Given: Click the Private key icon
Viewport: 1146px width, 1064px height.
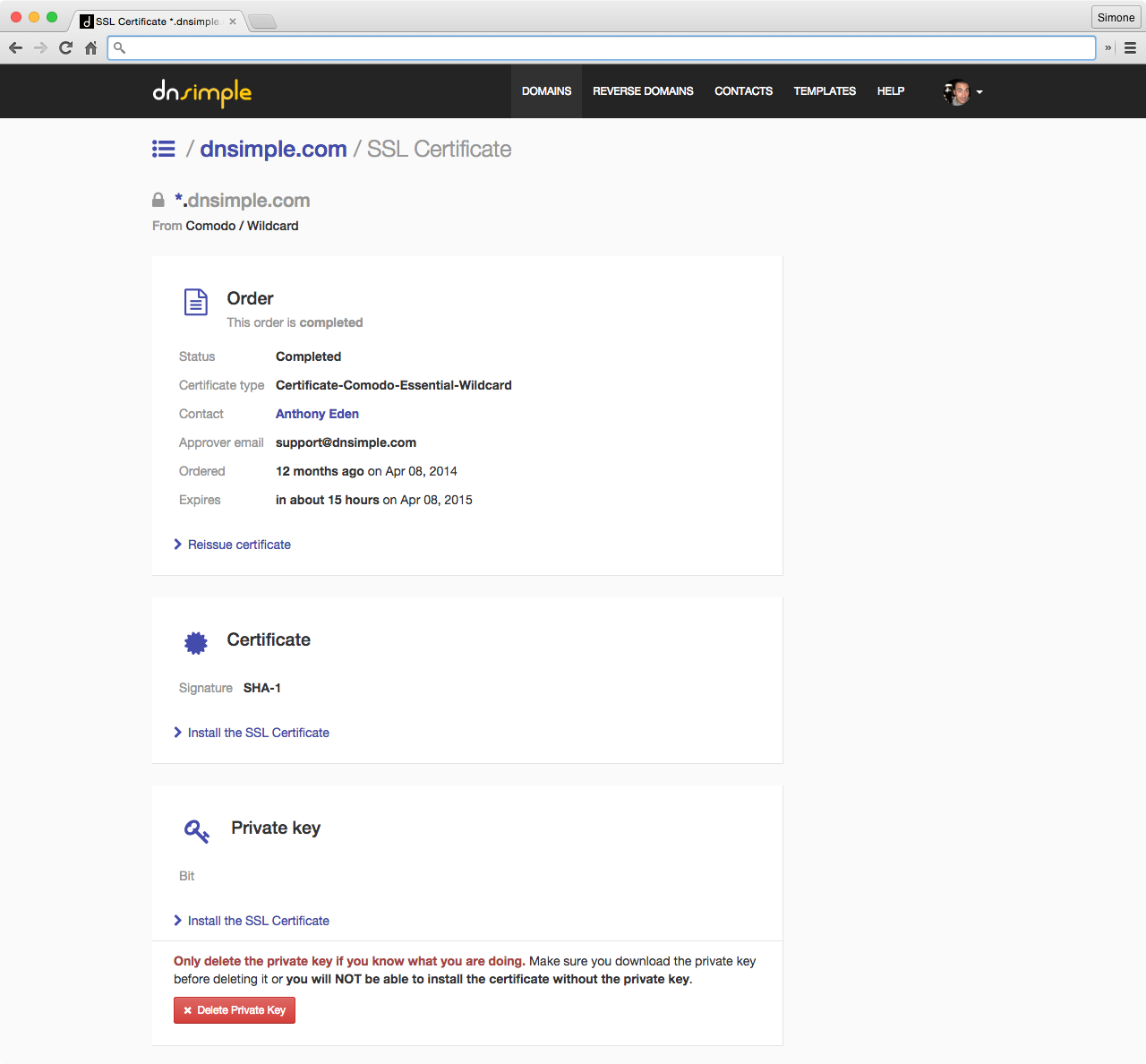Looking at the screenshot, I should click(x=197, y=831).
